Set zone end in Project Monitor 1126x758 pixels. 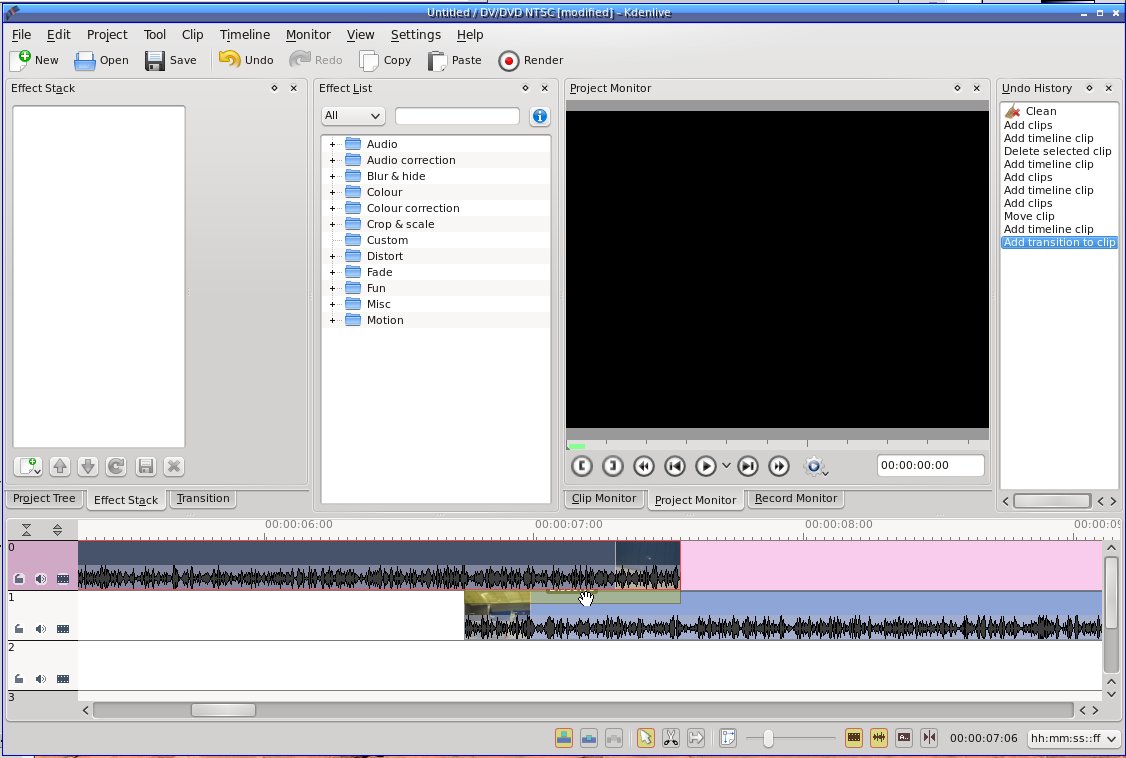613,466
